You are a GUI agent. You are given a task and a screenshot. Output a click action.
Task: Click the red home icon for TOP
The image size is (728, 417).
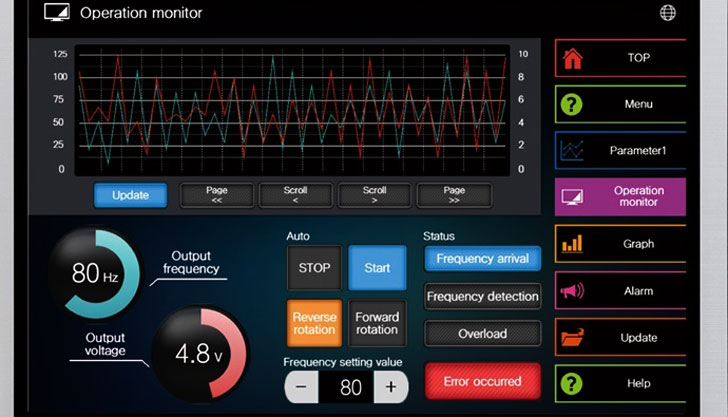pyautogui.click(x=573, y=58)
